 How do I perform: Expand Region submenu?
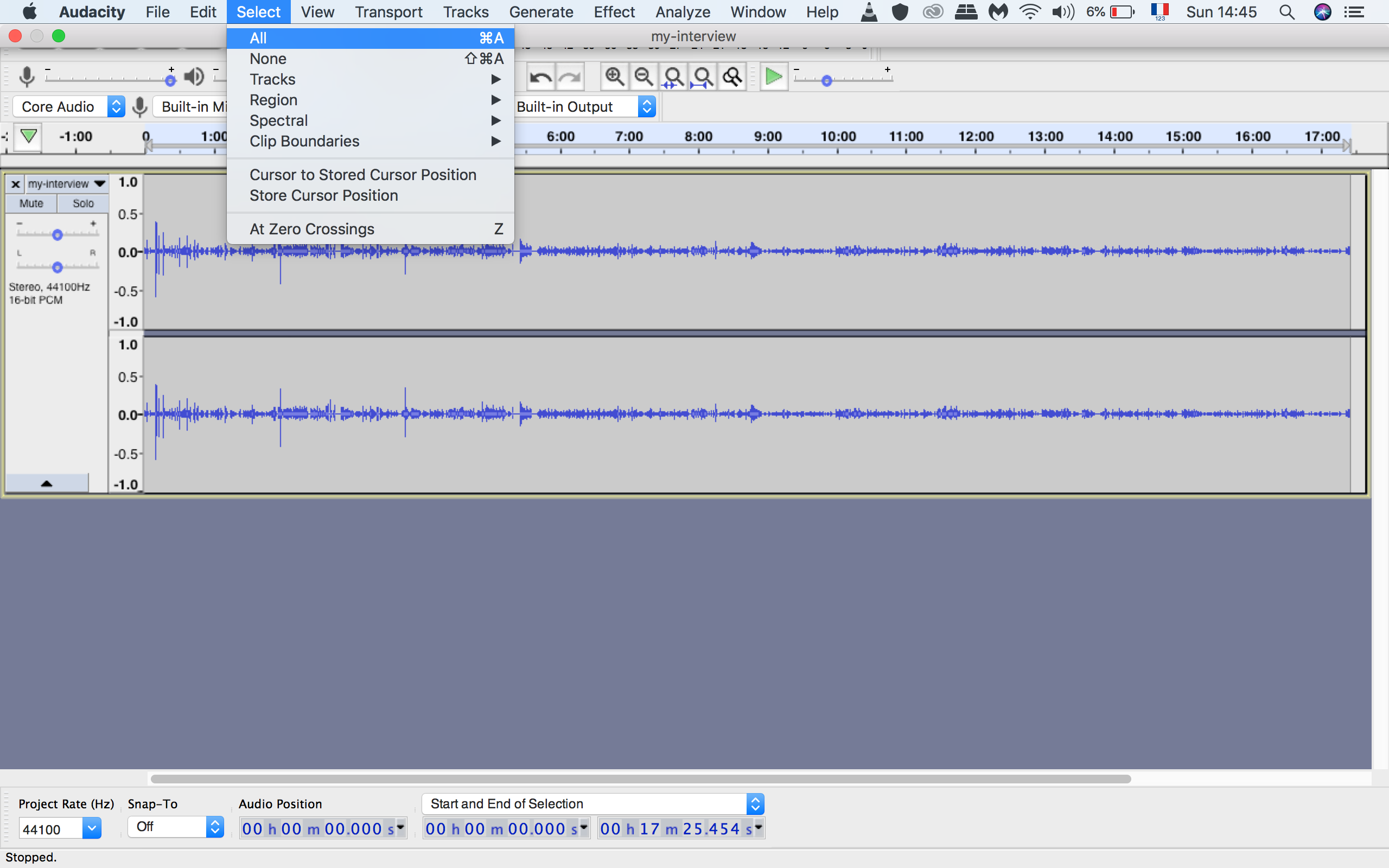coord(370,100)
